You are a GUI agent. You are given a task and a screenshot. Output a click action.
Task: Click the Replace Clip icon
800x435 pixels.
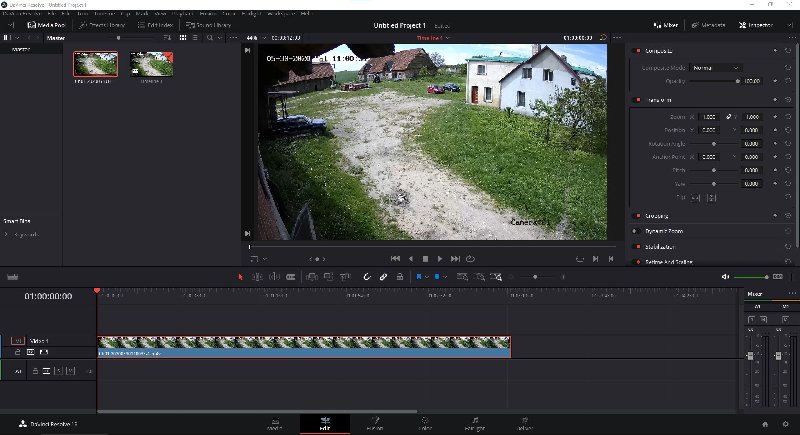[345, 277]
